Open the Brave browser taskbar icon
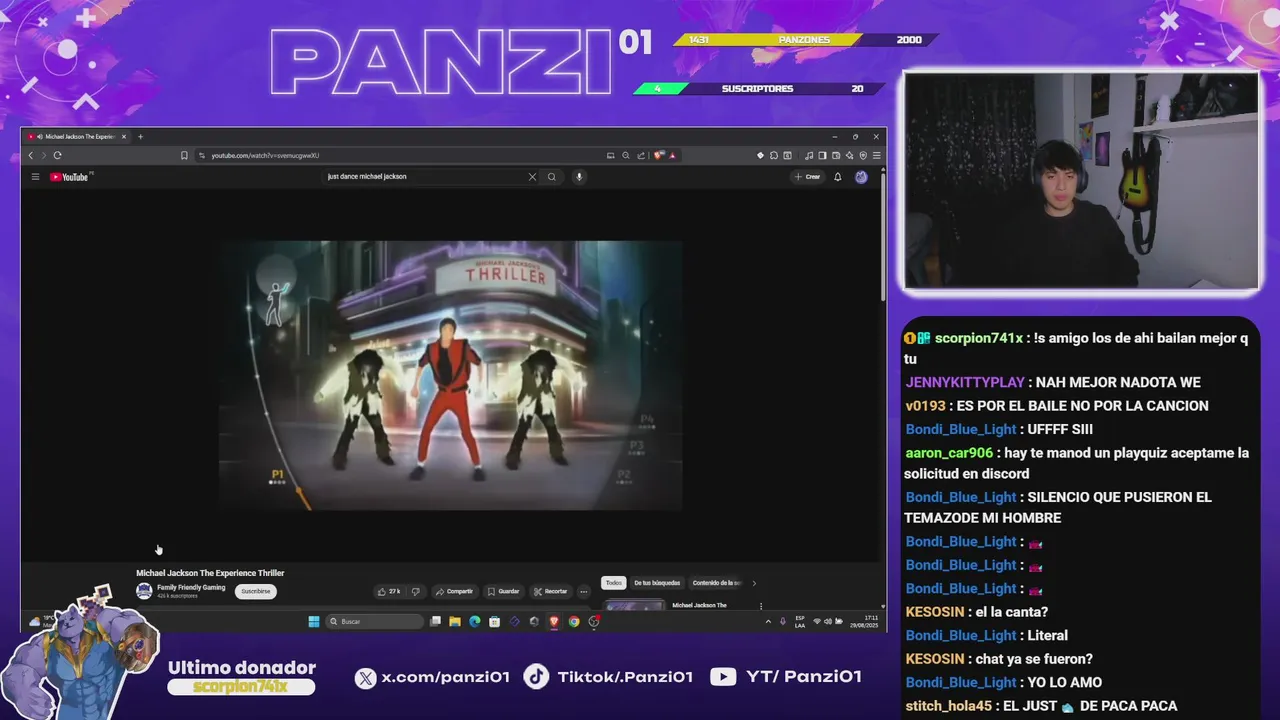Image resolution: width=1280 pixels, height=720 pixels. pyautogui.click(x=553, y=621)
